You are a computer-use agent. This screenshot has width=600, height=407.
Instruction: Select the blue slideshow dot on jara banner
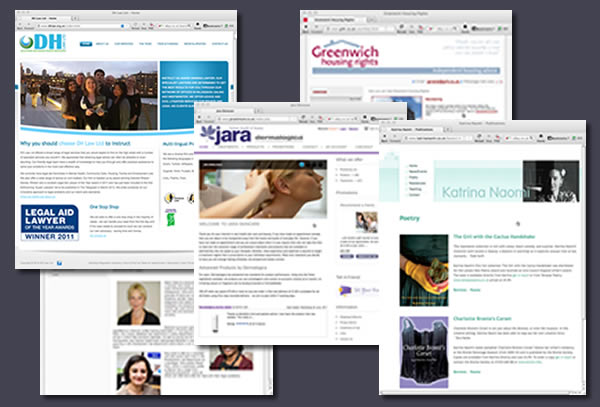[302, 164]
